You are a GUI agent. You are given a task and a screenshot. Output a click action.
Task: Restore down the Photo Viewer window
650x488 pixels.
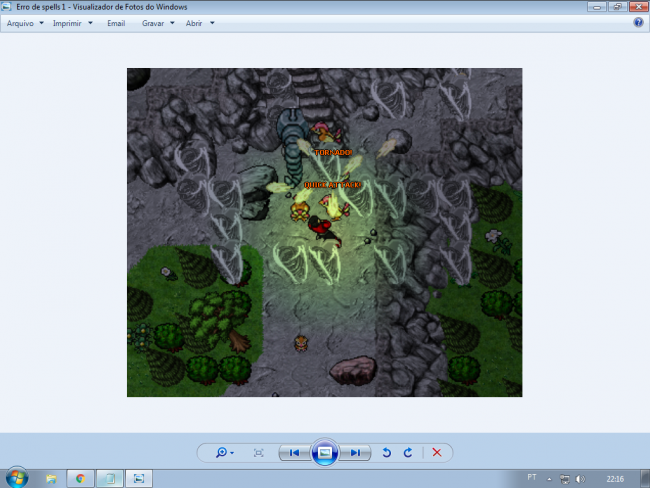click(618, 7)
